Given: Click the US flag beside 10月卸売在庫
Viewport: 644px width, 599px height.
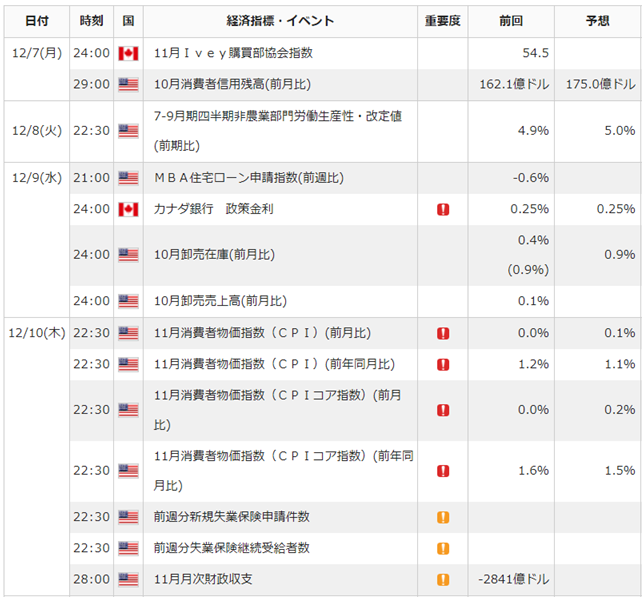Looking at the screenshot, I should (128, 255).
